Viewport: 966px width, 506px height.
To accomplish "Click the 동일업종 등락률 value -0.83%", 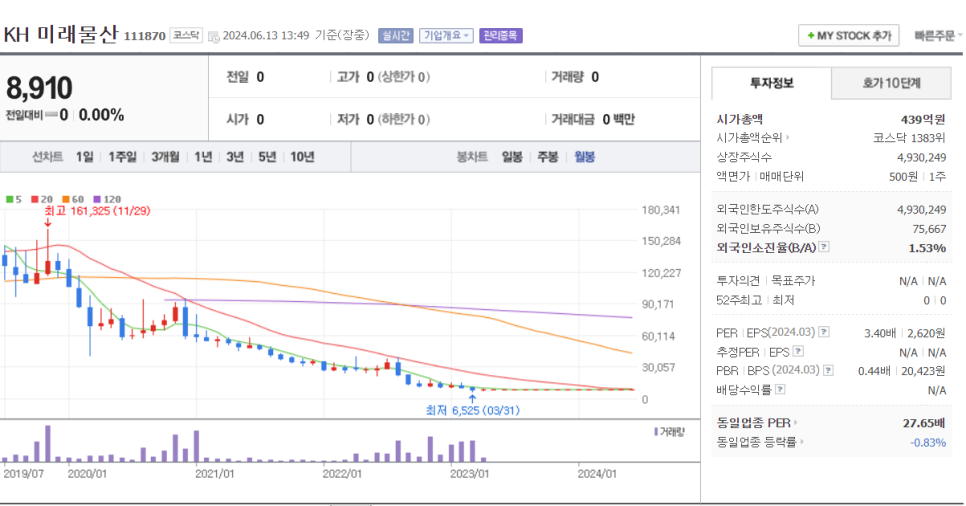I will click(928, 443).
